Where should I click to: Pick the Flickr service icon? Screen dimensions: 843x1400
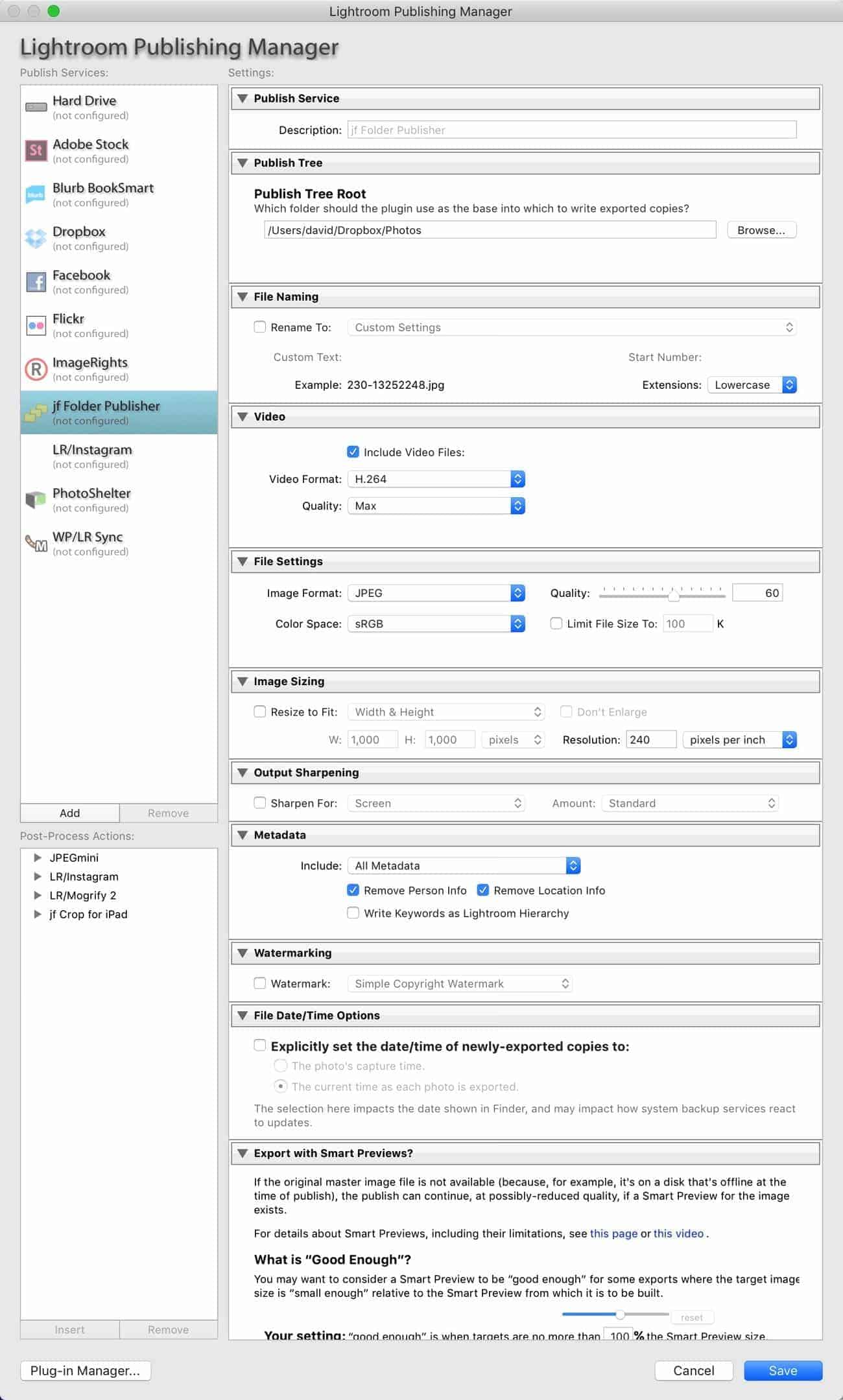pos(36,325)
